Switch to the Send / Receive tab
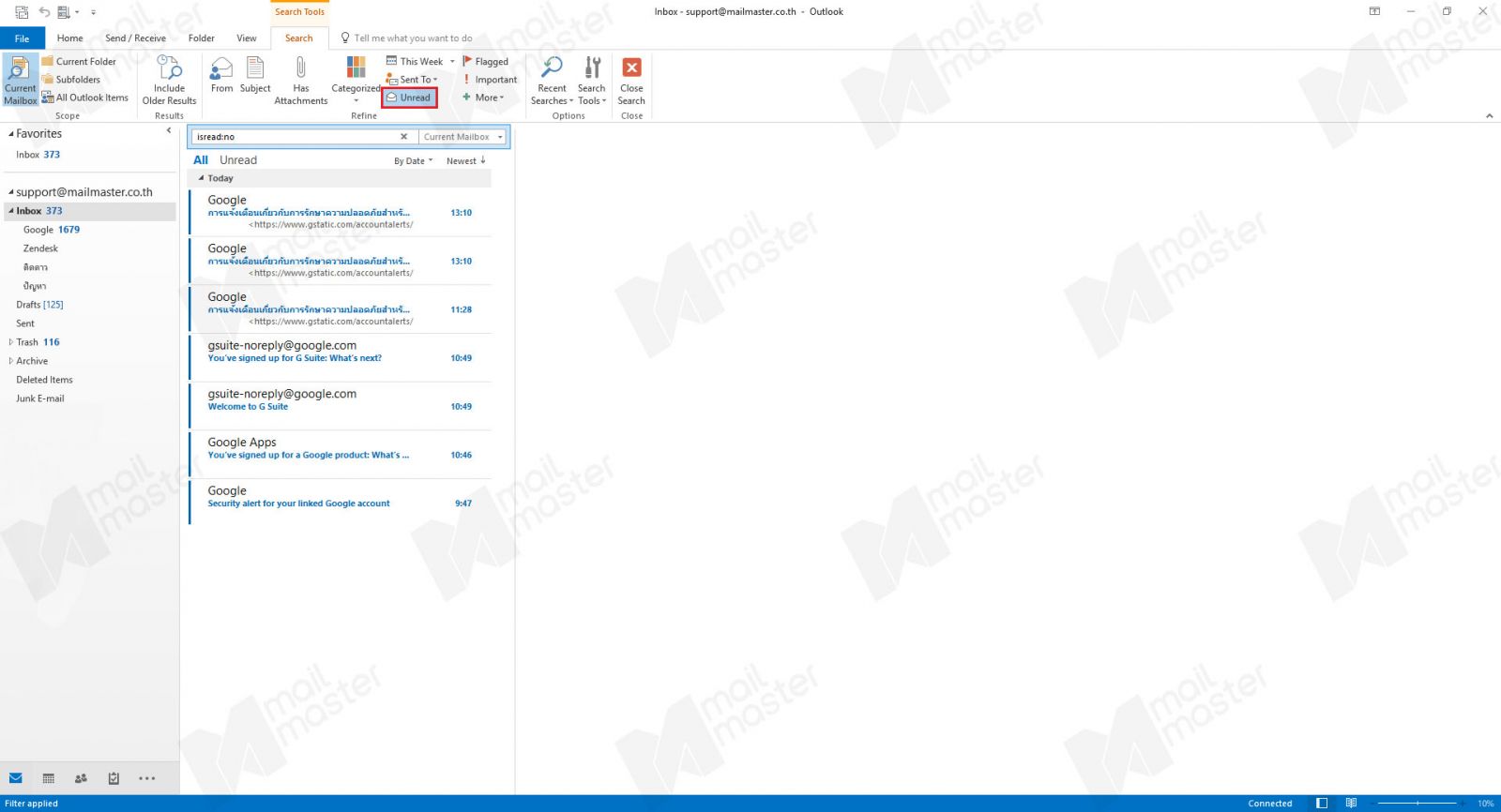The width and height of the screenshot is (1501, 812). 136,38
